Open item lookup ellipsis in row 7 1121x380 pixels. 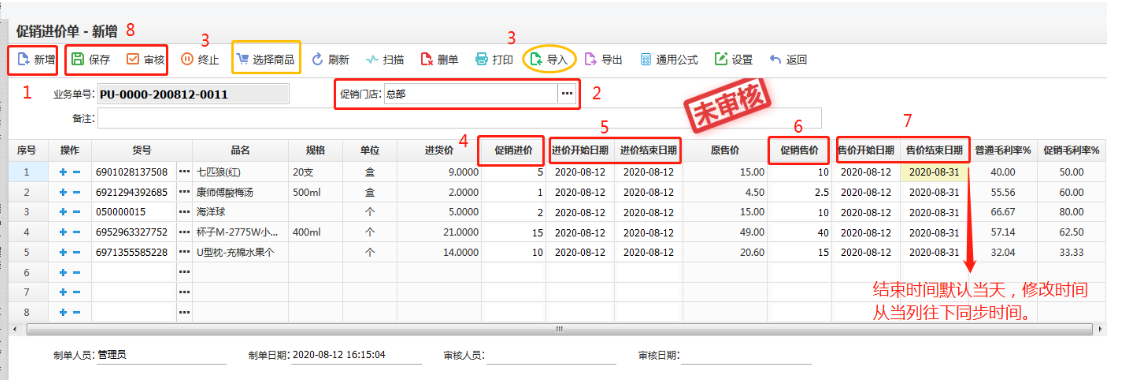tap(184, 292)
